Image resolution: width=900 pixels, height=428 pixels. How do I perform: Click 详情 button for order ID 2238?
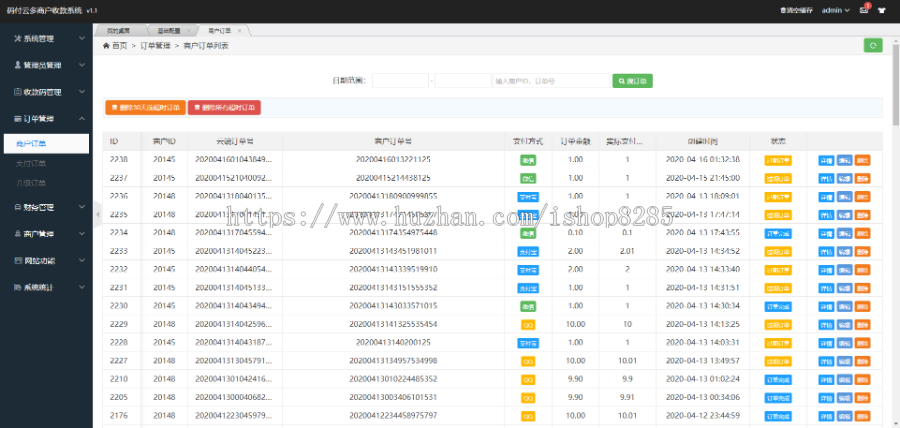(826, 160)
